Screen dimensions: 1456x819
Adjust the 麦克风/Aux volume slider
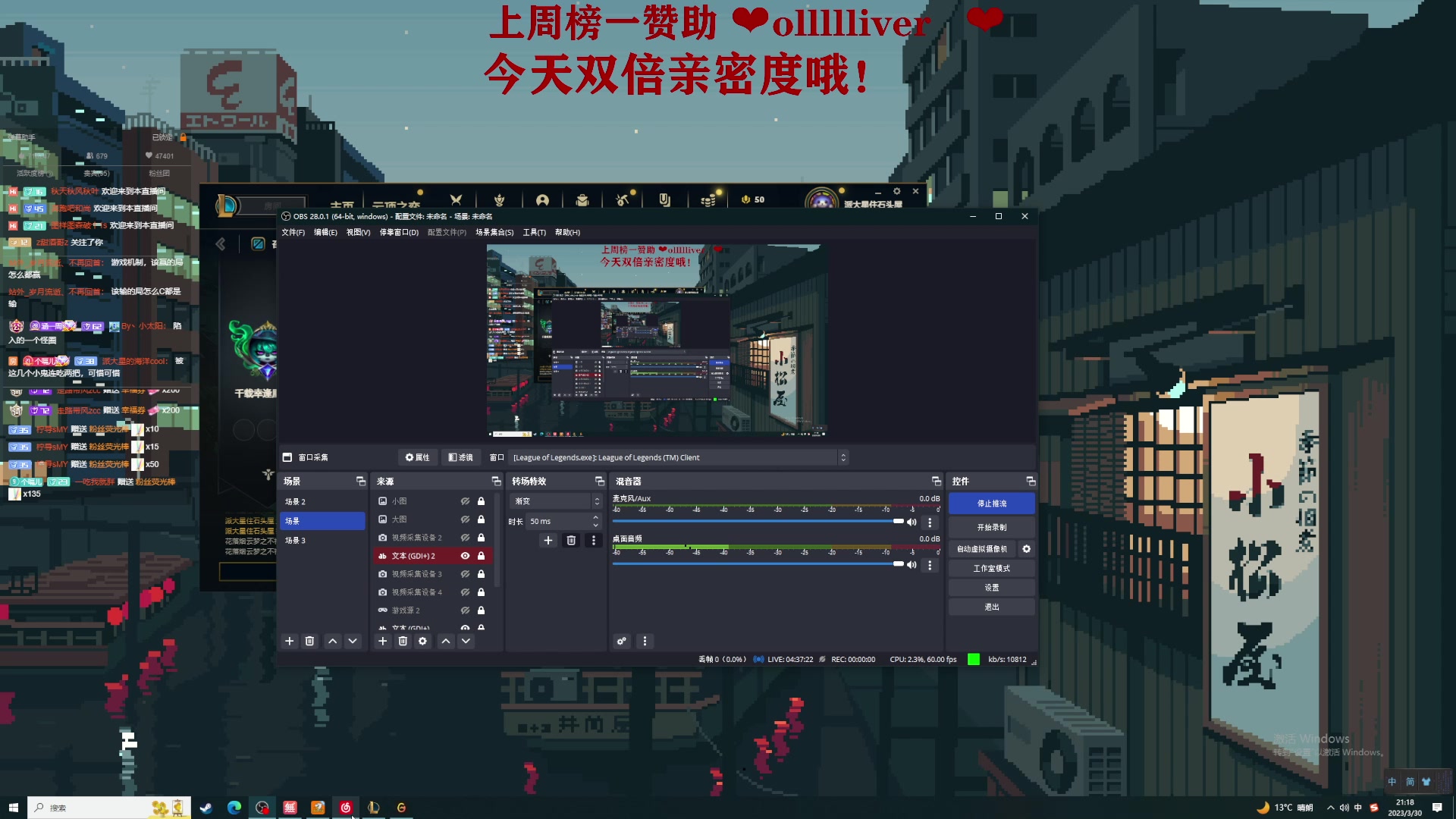tap(758, 521)
